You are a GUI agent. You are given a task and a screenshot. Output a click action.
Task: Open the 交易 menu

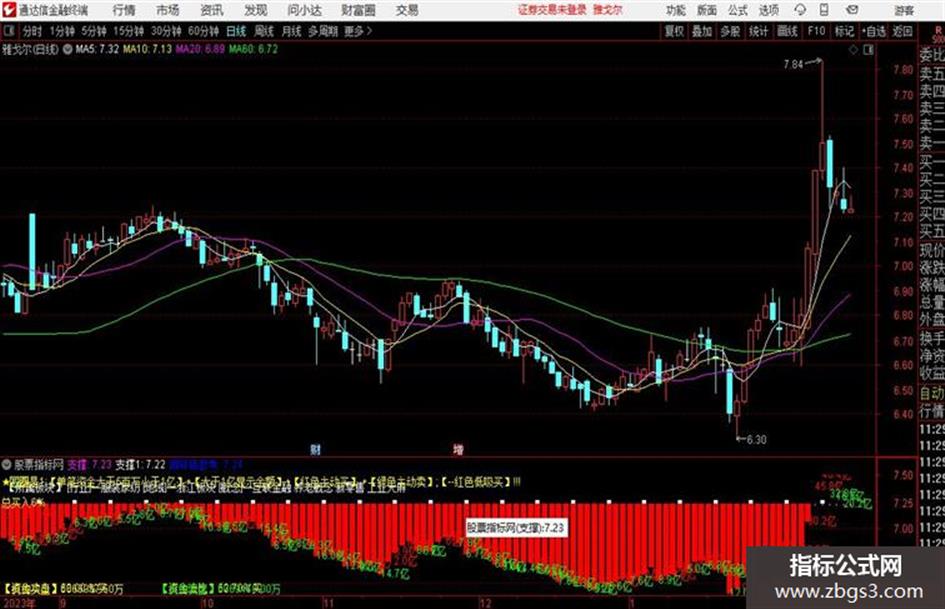(x=407, y=10)
